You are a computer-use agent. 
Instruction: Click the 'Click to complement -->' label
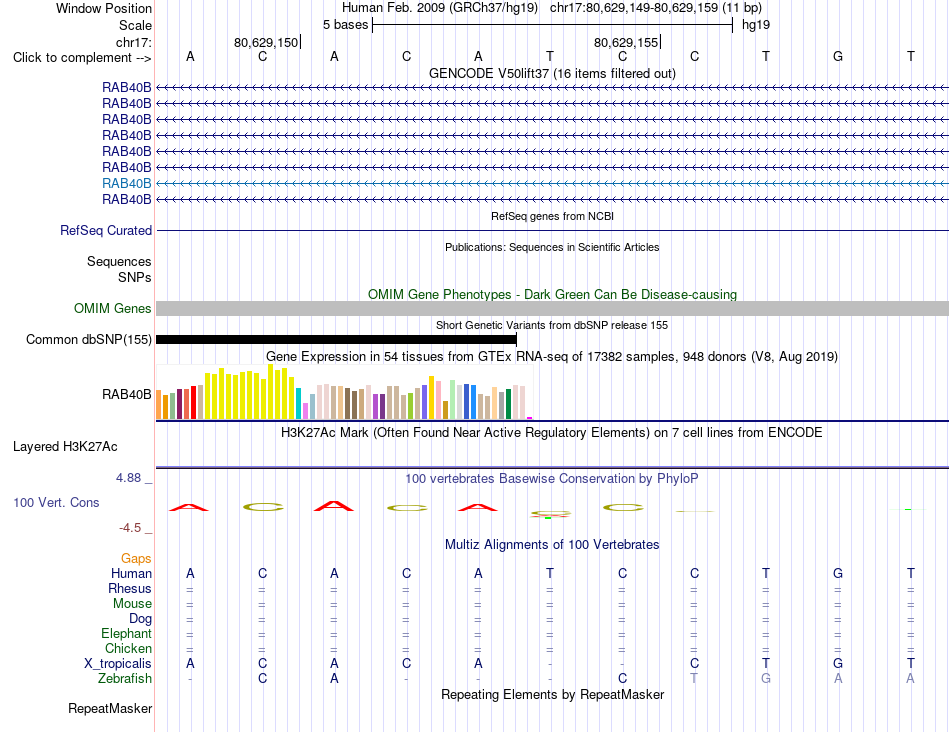click(82, 58)
